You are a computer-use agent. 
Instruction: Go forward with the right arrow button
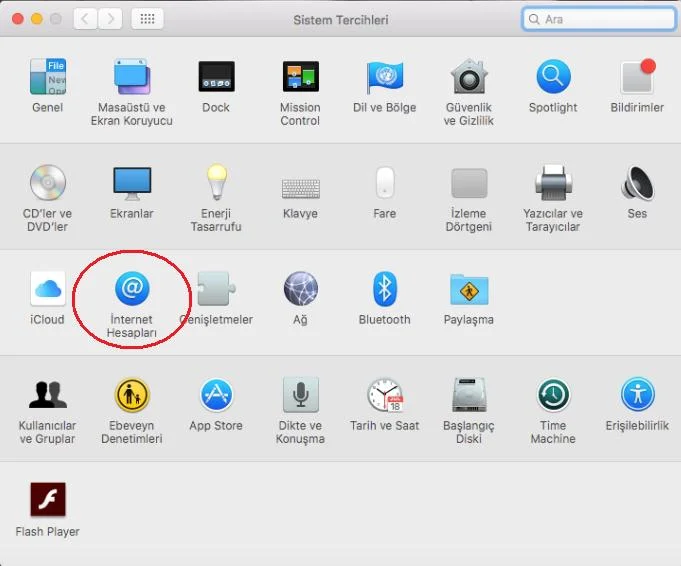[x=110, y=19]
